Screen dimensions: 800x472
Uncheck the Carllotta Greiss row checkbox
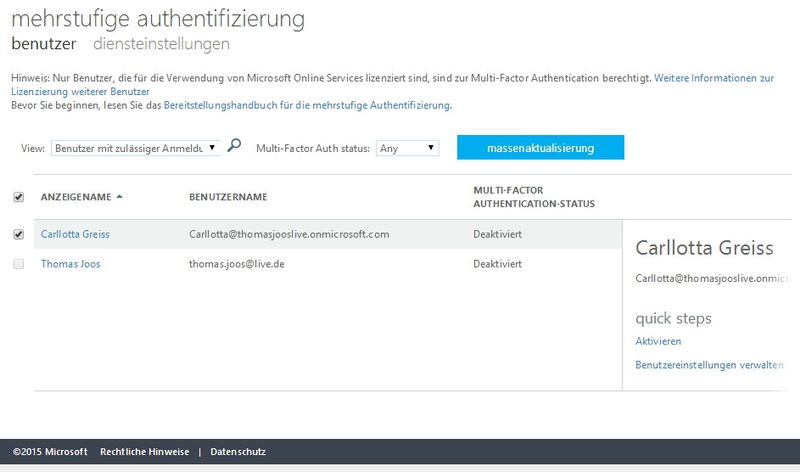(x=19, y=234)
